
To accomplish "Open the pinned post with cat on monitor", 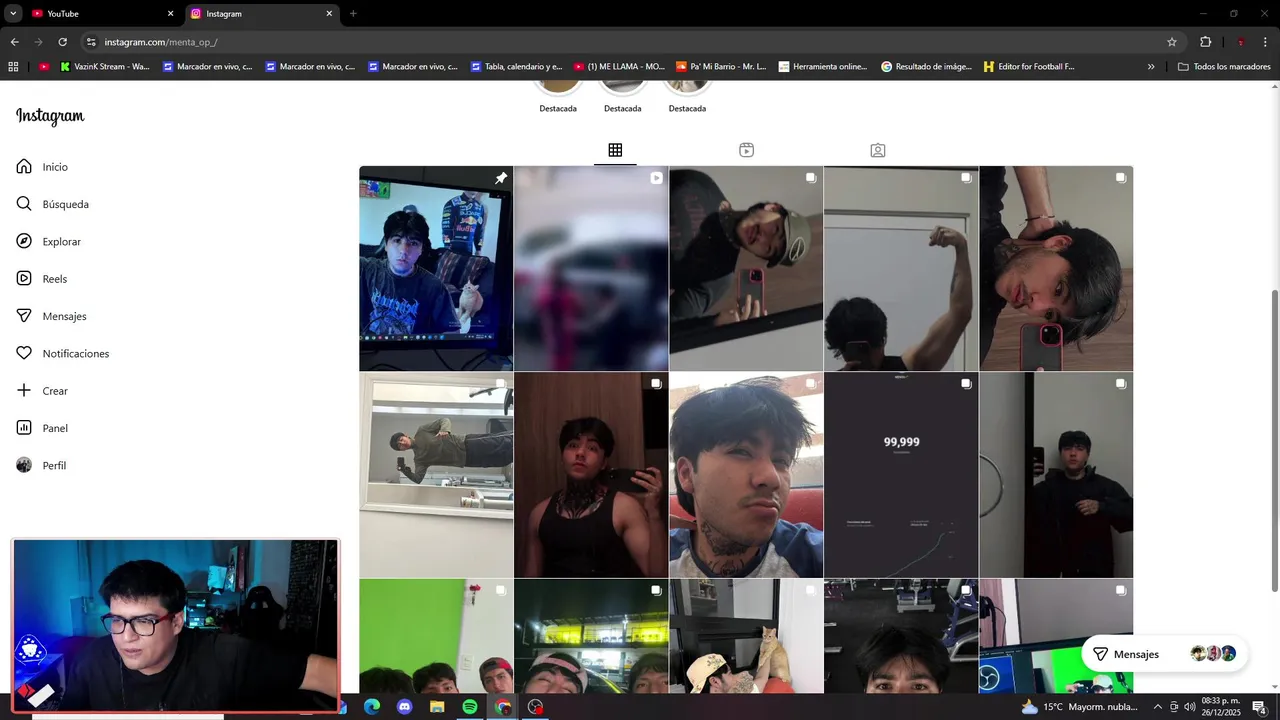I will pos(436,268).
